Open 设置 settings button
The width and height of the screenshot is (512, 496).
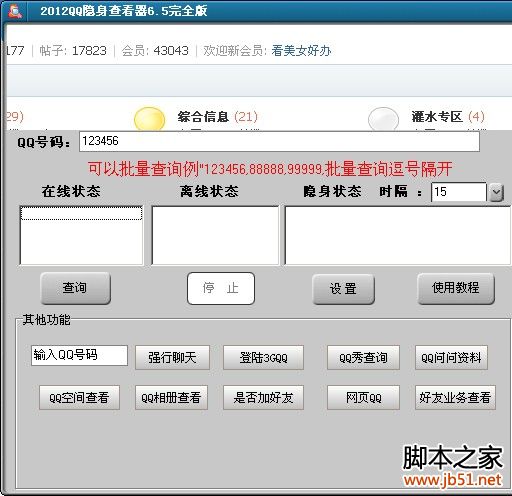[343, 289]
